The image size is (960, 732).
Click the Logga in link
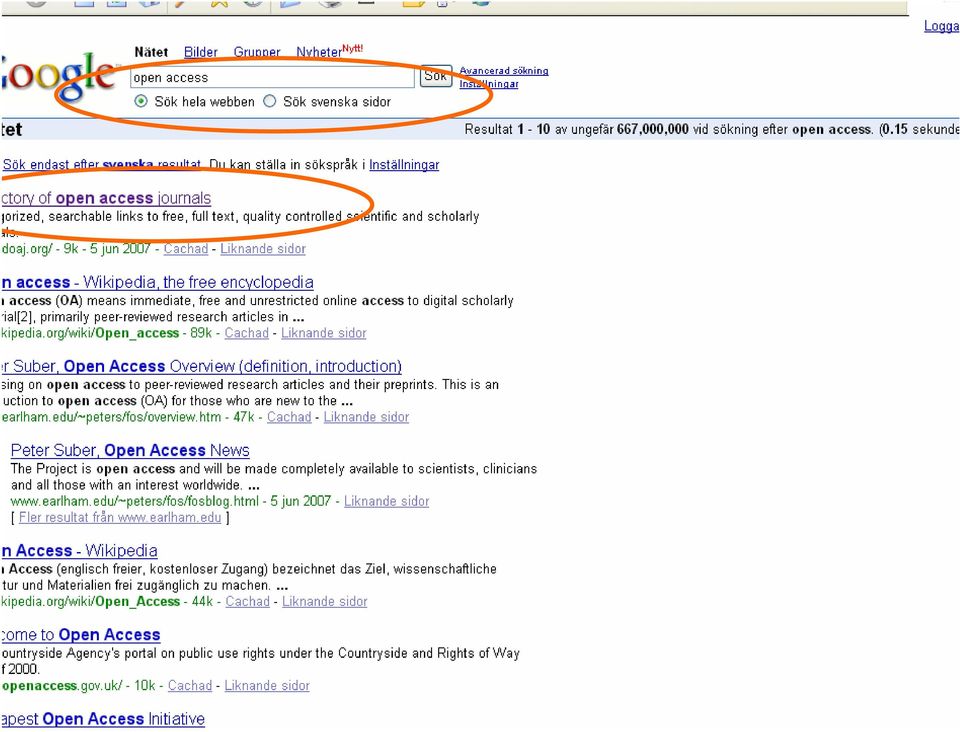[942, 26]
